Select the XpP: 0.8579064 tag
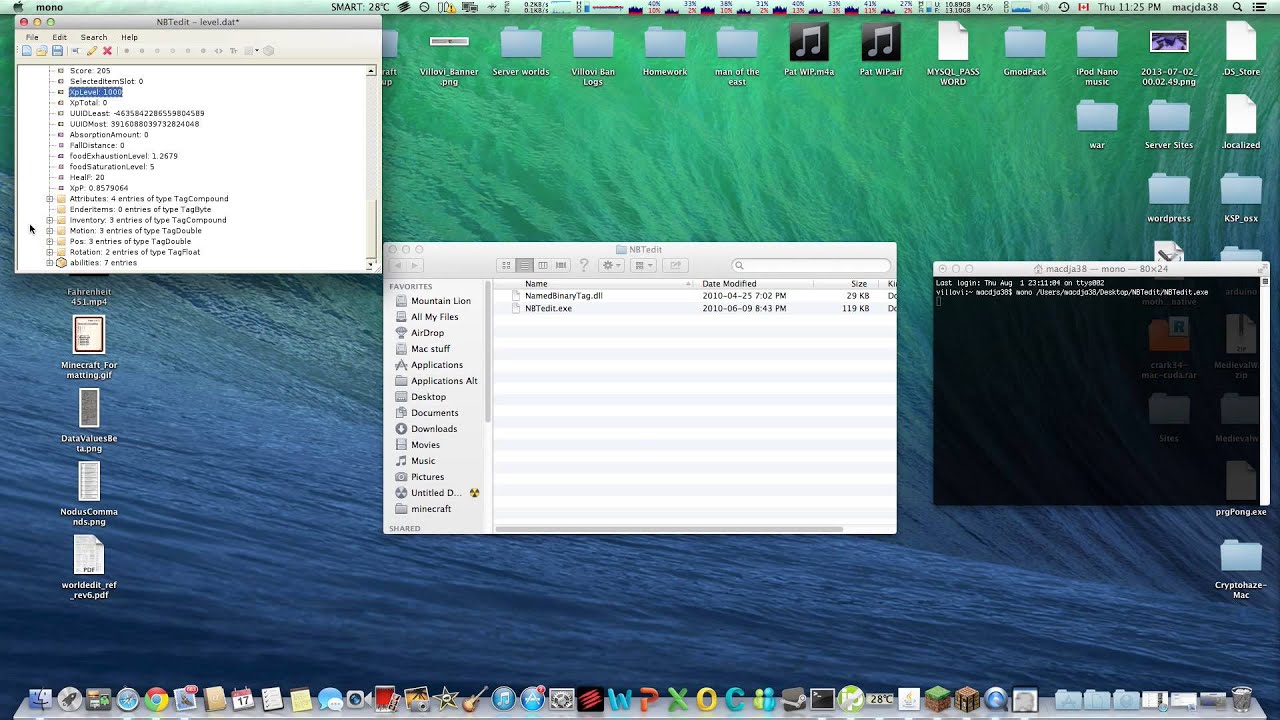This screenshot has height=720, width=1280. click(x=99, y=188)
